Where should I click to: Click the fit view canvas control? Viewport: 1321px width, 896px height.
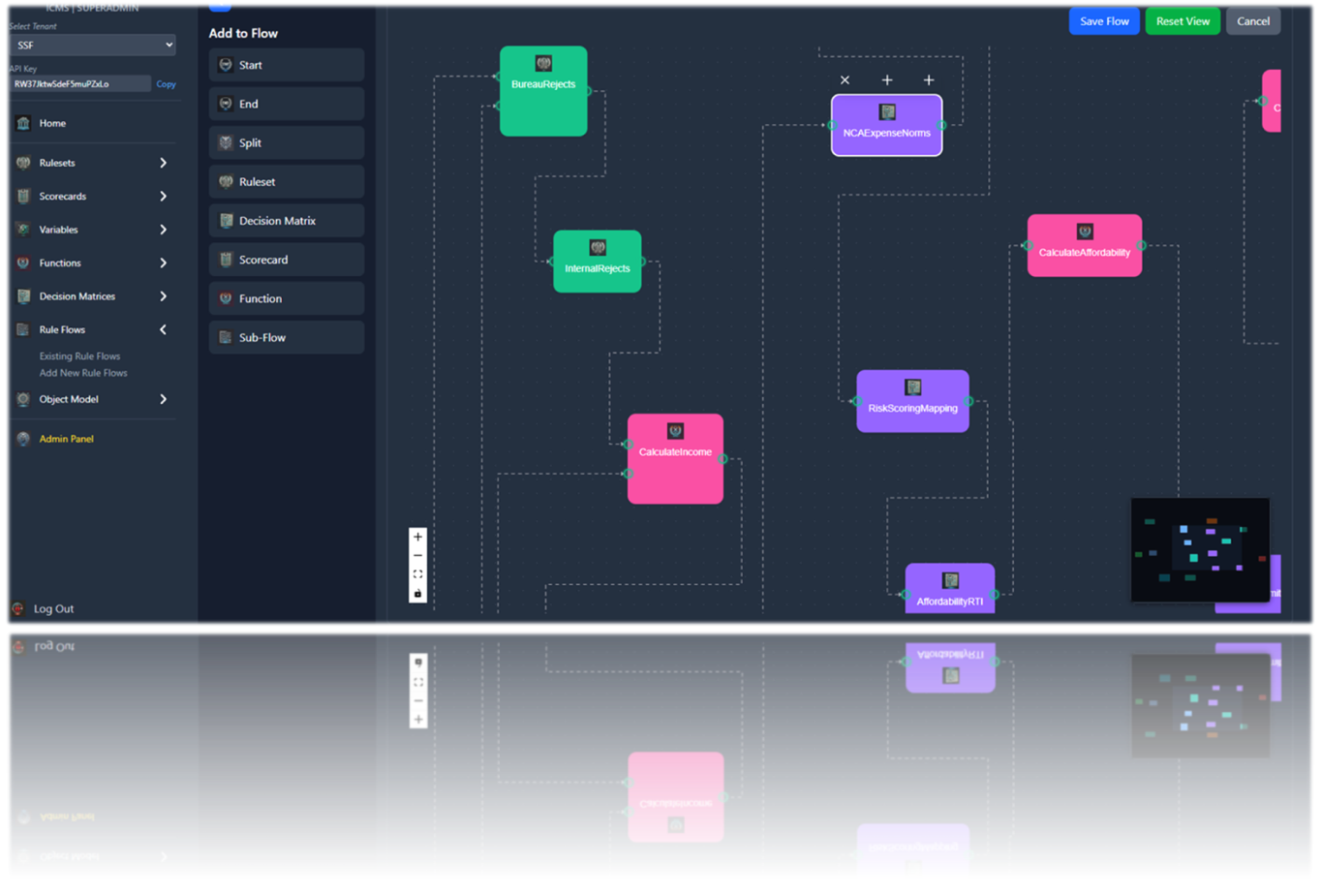(417, 574)
